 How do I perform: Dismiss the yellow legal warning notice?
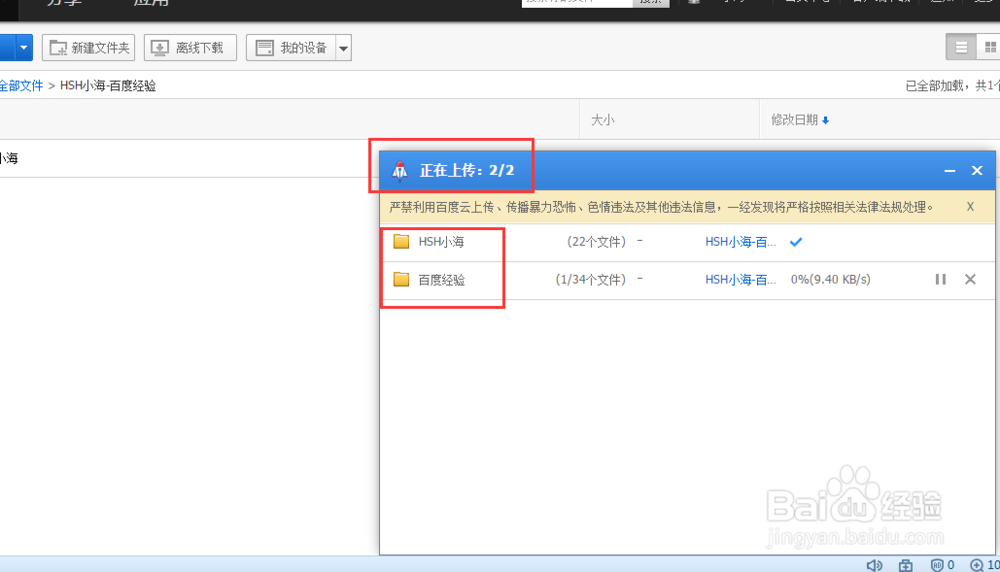[970, 207]
